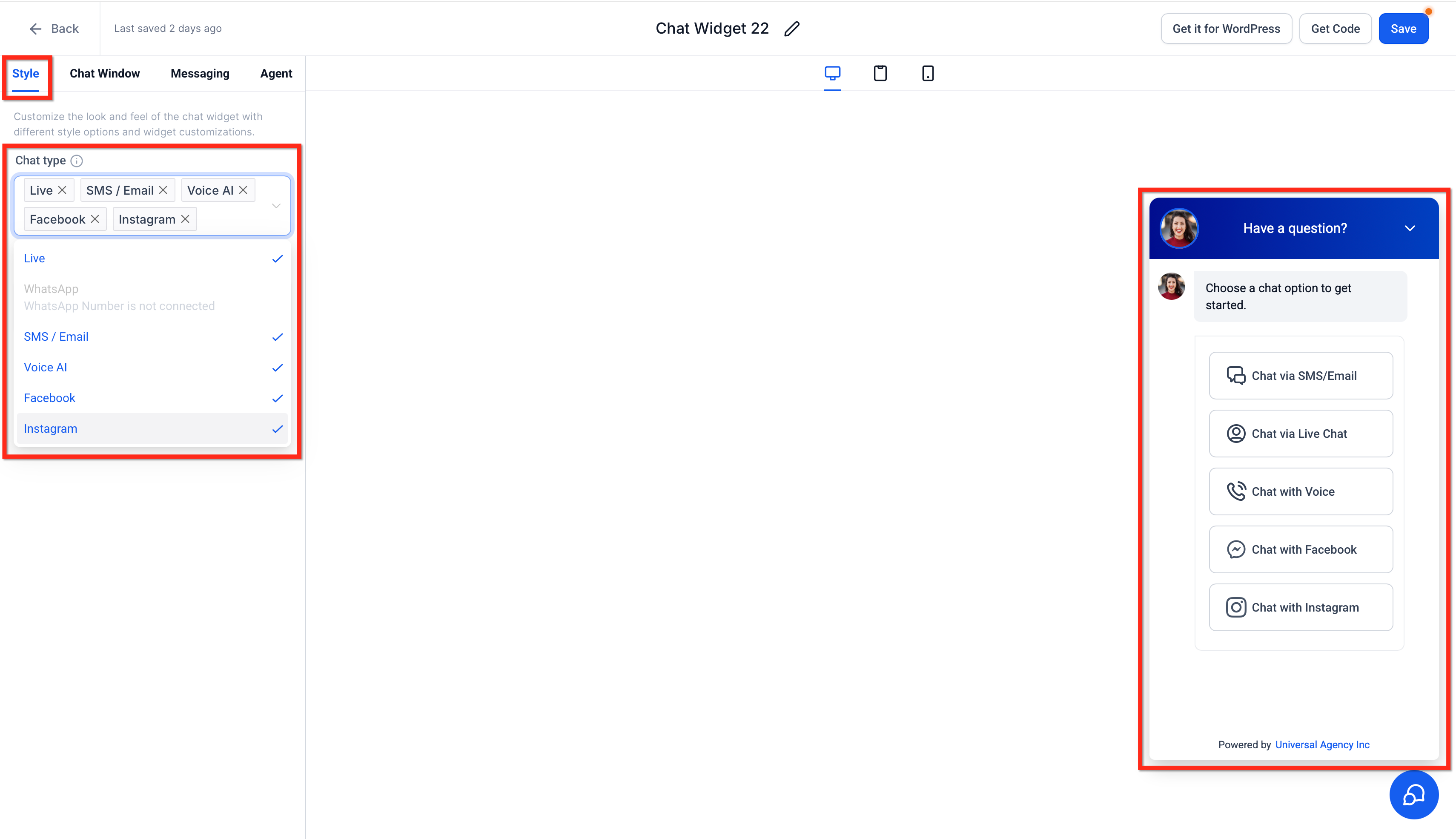Open the floating chat bubble launcher
Image resolution: width=1456 pixels, height=839 pixels.
(1413, 795)
